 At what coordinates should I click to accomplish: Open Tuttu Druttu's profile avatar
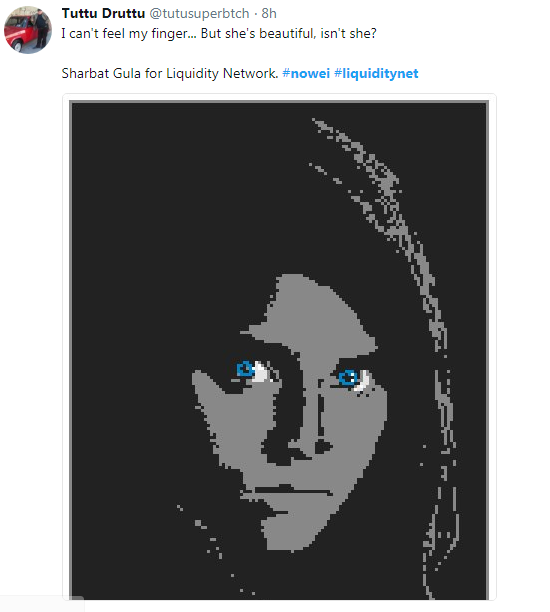tap(28, 30)
